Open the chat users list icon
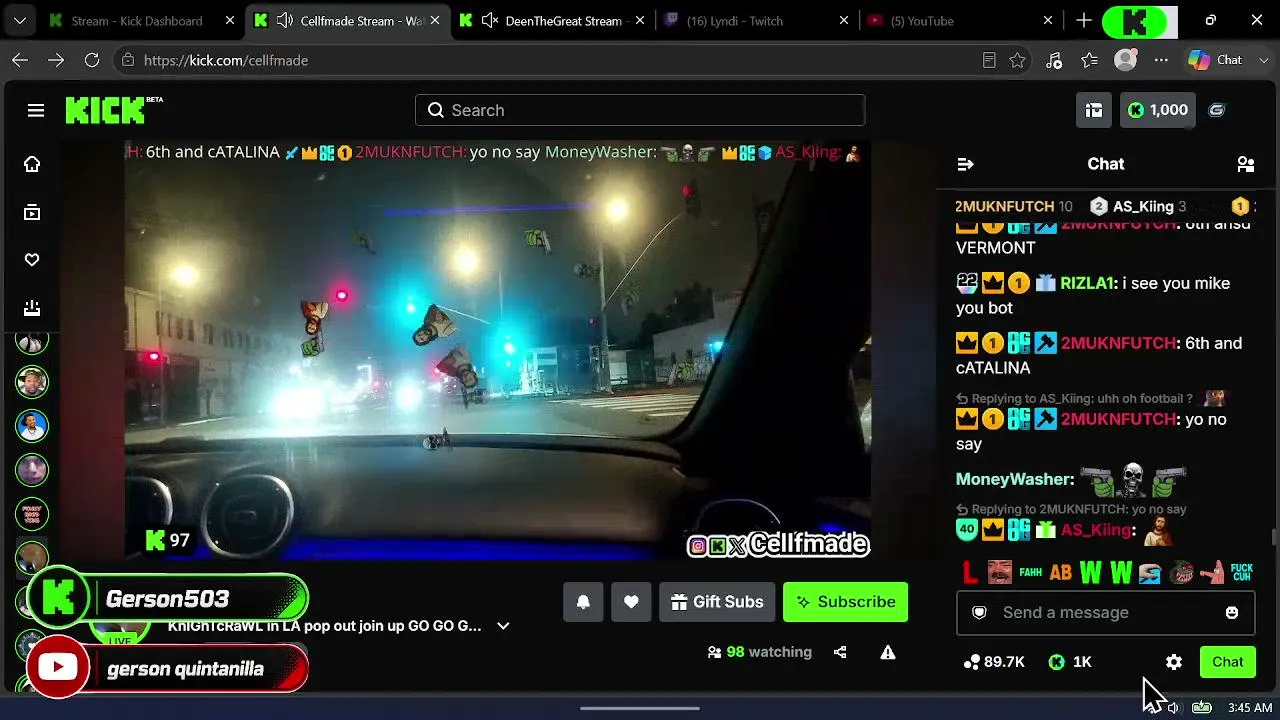This screenshot has width=1280, height=720. (1246, 164)
